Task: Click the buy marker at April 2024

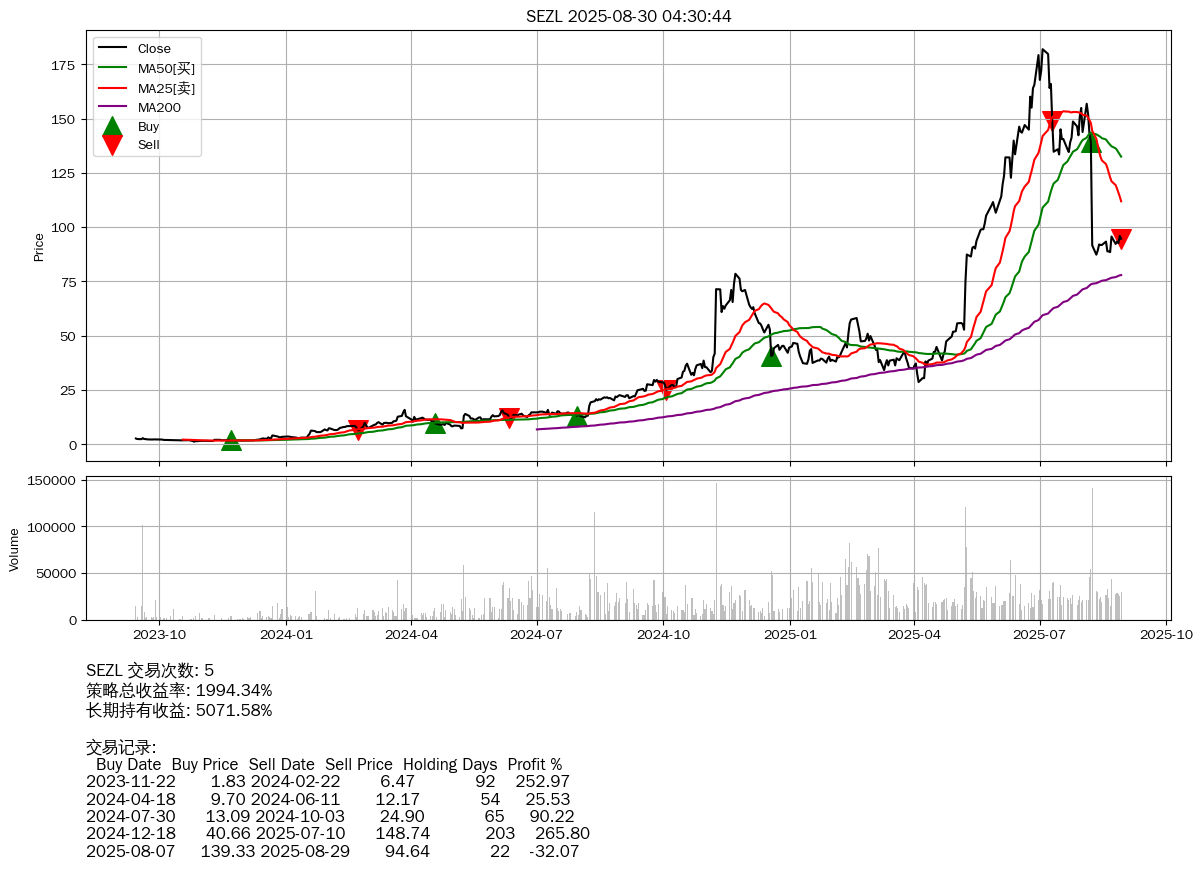Action: (x=435, y=424)
